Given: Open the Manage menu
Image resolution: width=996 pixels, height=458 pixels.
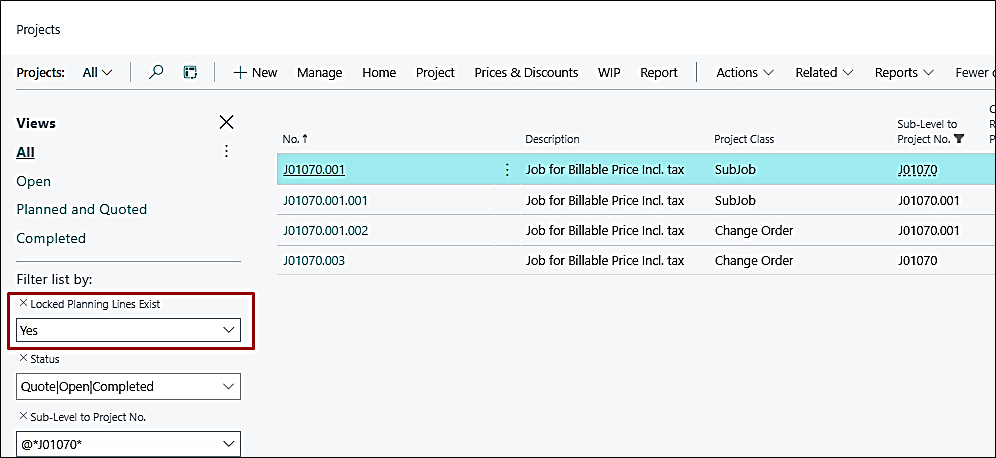Looking at the screenshot, I should click(x=320, y=72).
